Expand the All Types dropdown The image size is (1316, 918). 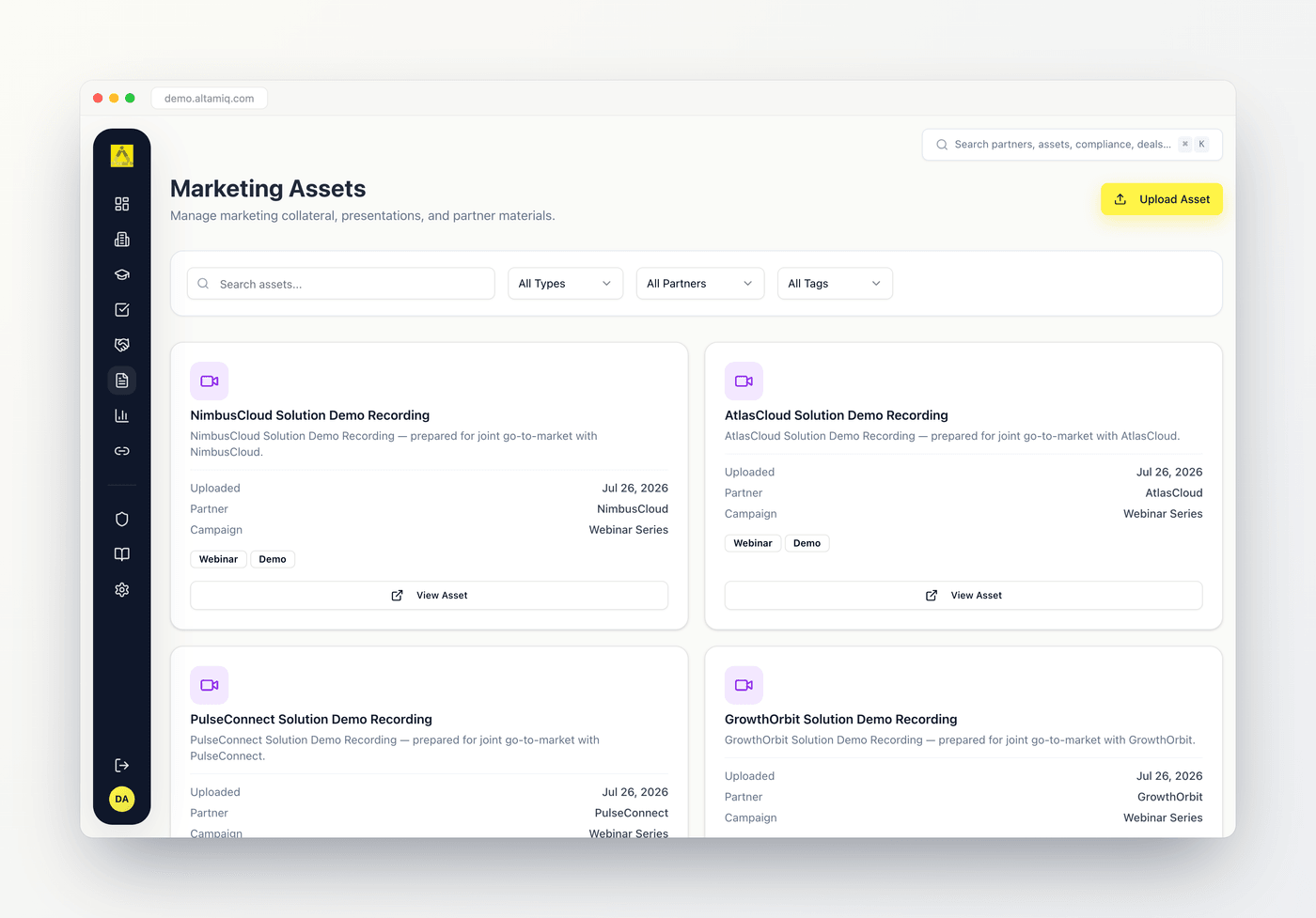565,284
